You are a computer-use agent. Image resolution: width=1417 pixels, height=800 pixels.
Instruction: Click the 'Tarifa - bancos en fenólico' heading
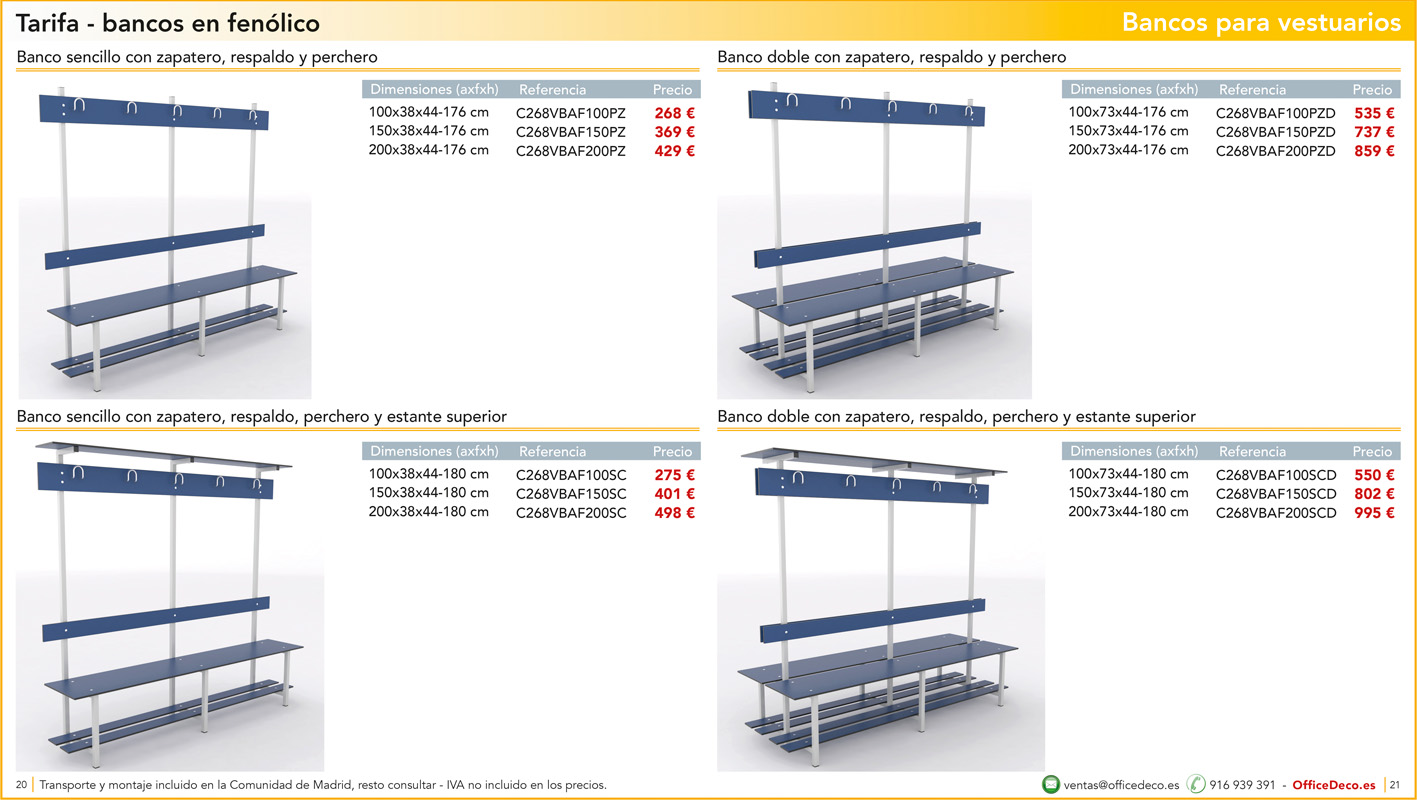point(168,23)
